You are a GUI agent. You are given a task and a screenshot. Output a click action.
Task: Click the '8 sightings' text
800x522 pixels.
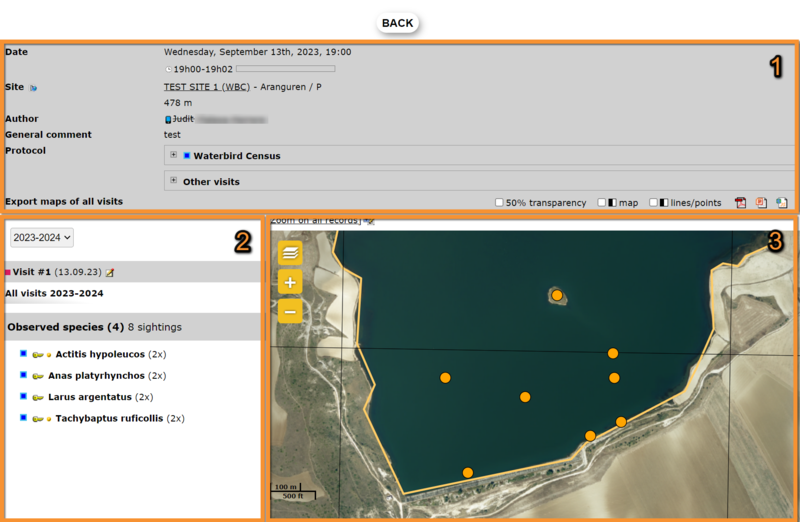[x=155, y=327]
